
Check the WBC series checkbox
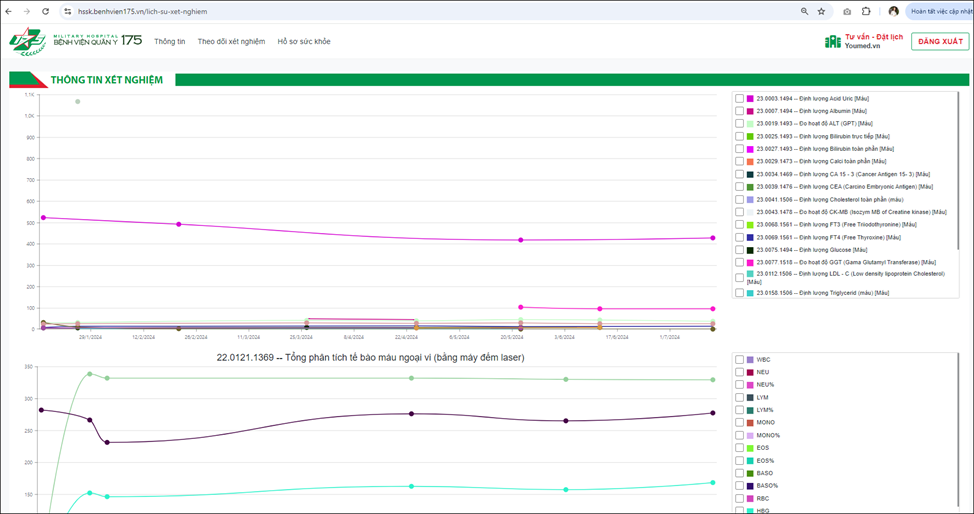(x=739, y=359)
